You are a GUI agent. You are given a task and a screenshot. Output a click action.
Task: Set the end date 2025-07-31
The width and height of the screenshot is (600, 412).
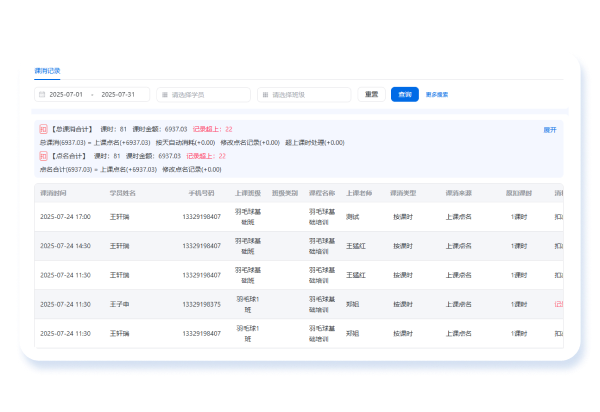[x=118, y=94]
